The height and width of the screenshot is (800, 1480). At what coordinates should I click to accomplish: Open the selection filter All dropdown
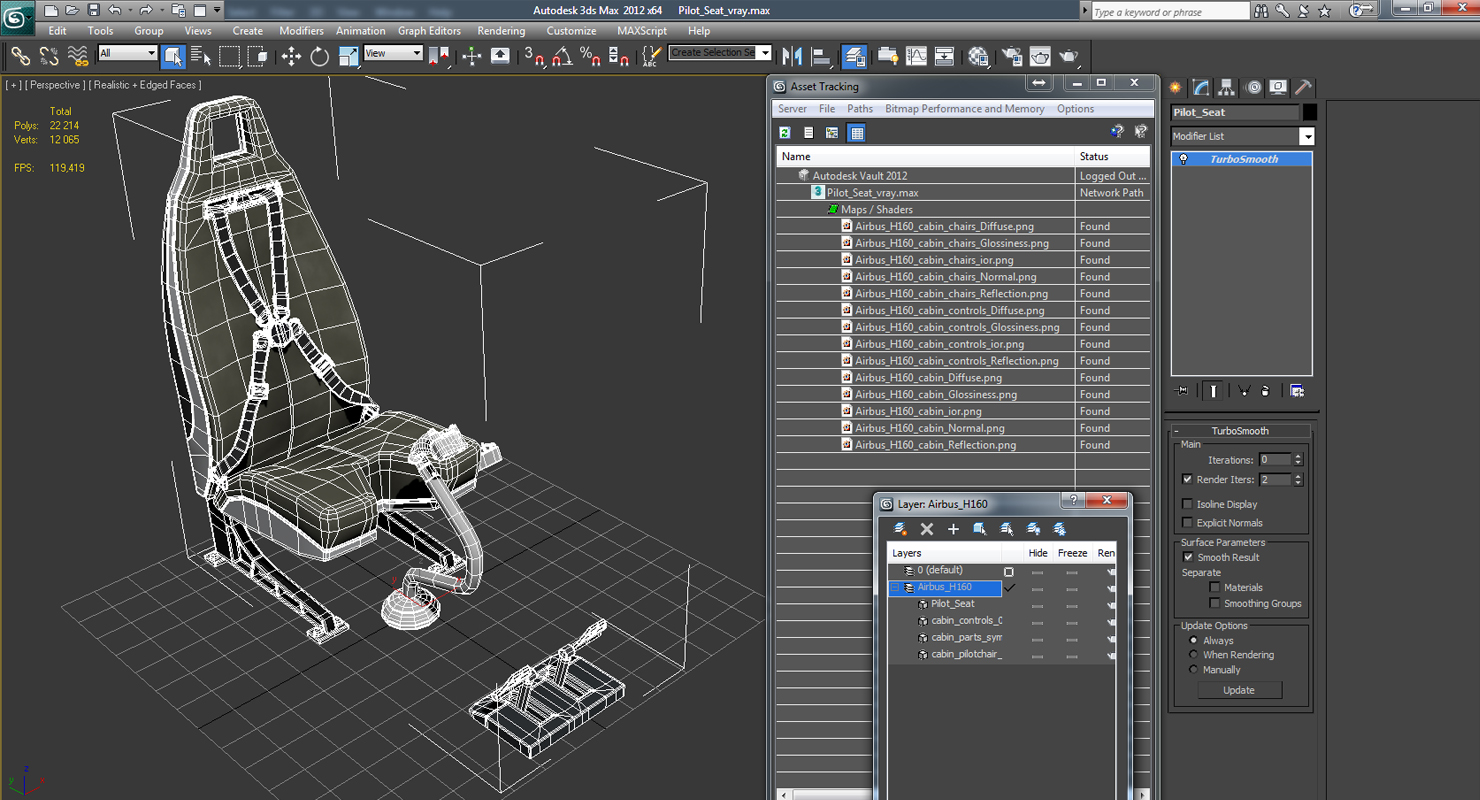click(x=128, y=53)
